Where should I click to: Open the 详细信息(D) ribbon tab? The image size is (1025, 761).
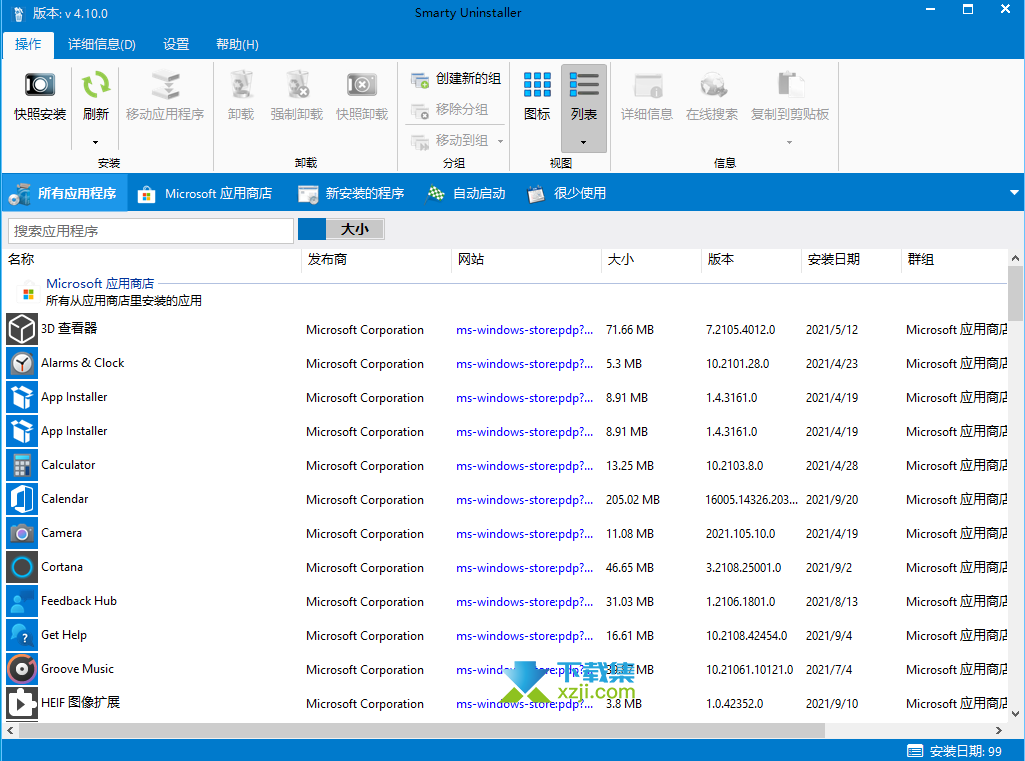click(x=102, y=44)
